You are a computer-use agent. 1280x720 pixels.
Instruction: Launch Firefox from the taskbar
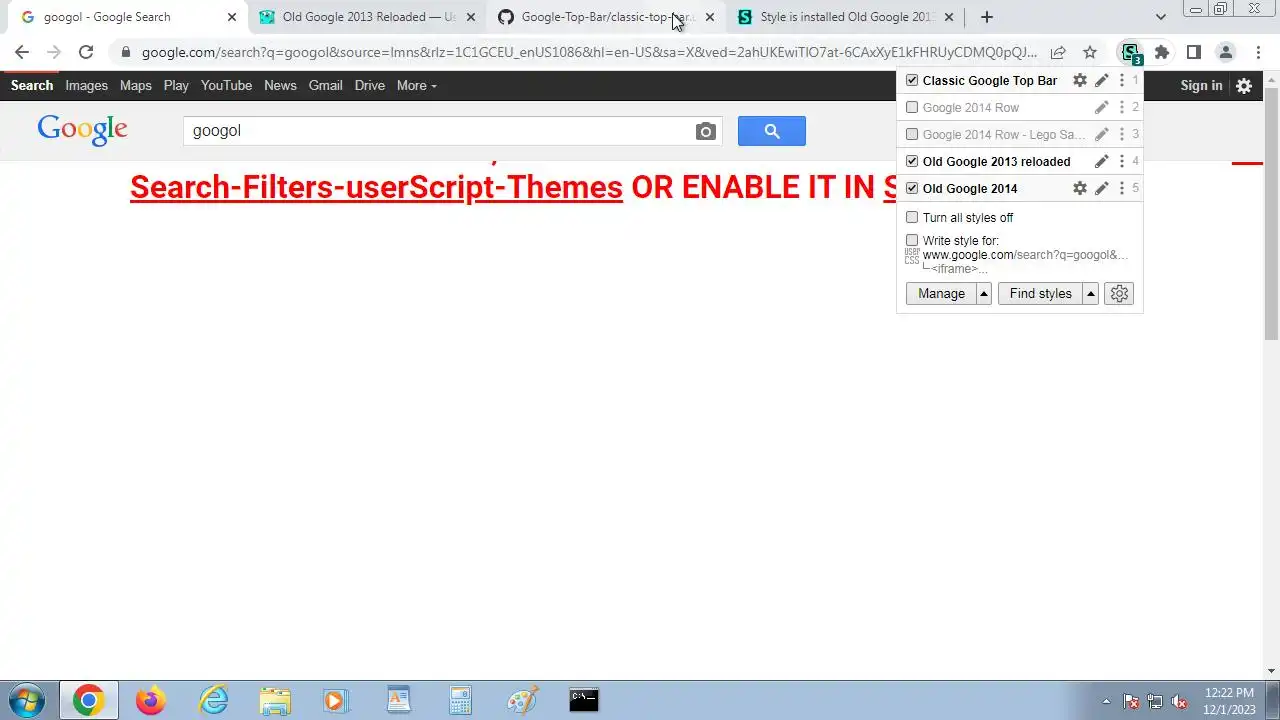tap(150, 700)
